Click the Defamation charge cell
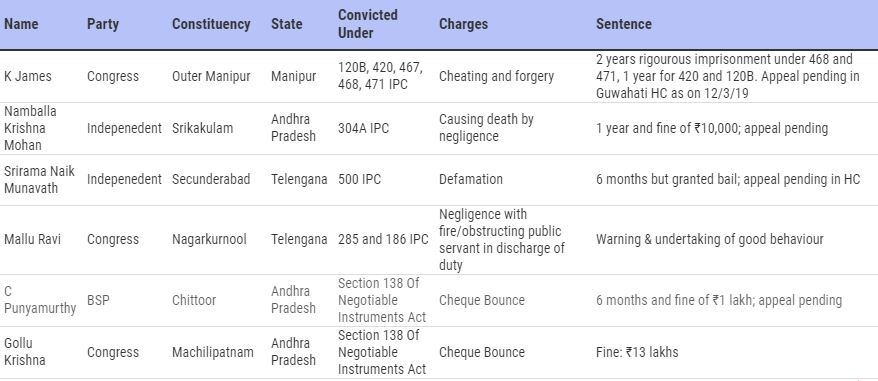This screenshot has height=381, width=878. click(x=471, y=179)
